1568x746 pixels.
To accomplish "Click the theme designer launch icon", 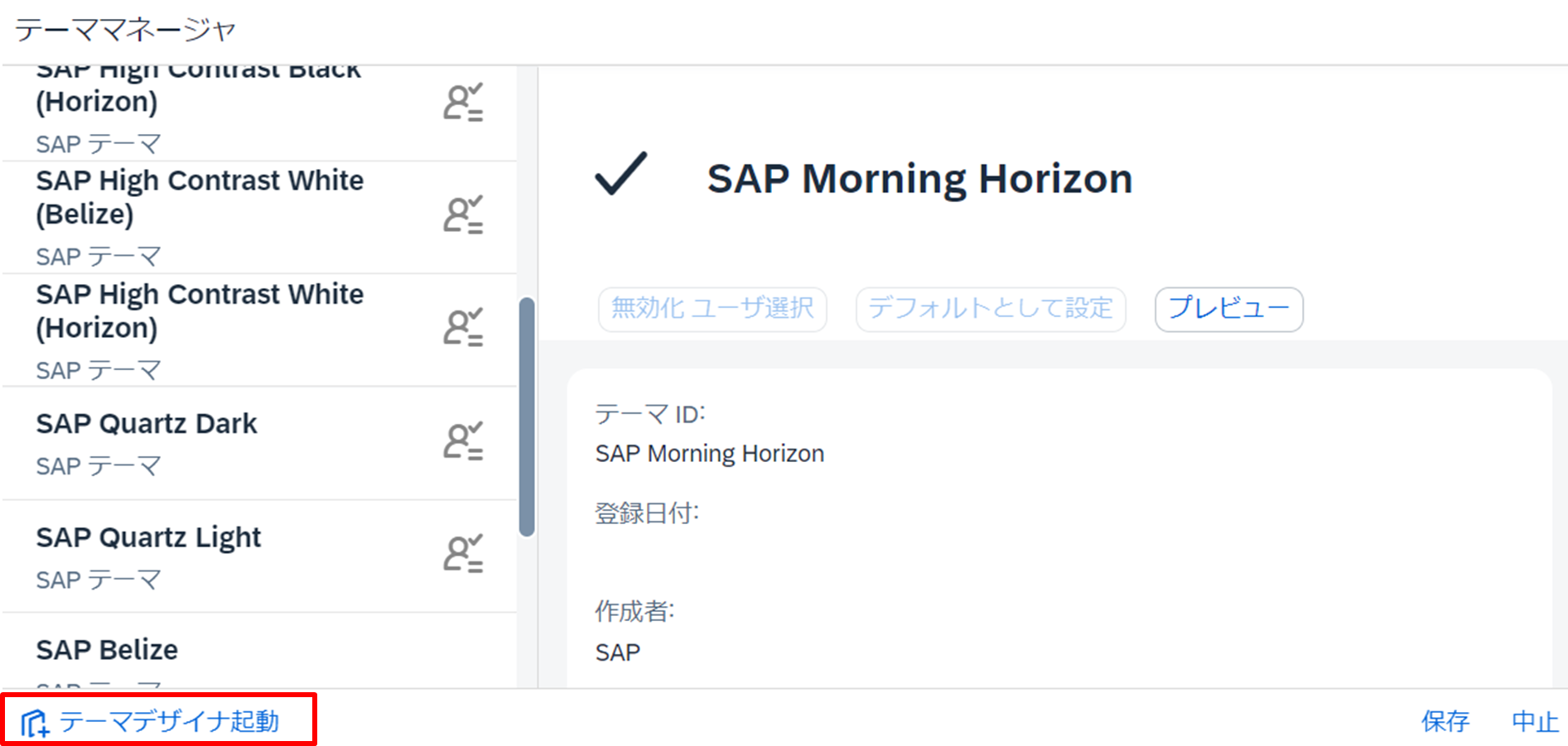I will 36,720.
